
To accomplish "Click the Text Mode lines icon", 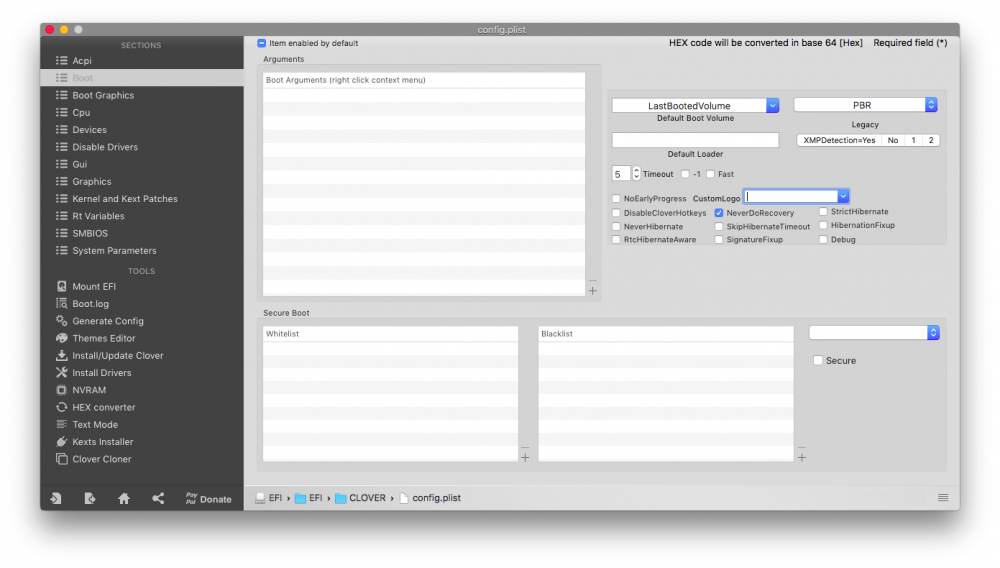I will [61, 424].
